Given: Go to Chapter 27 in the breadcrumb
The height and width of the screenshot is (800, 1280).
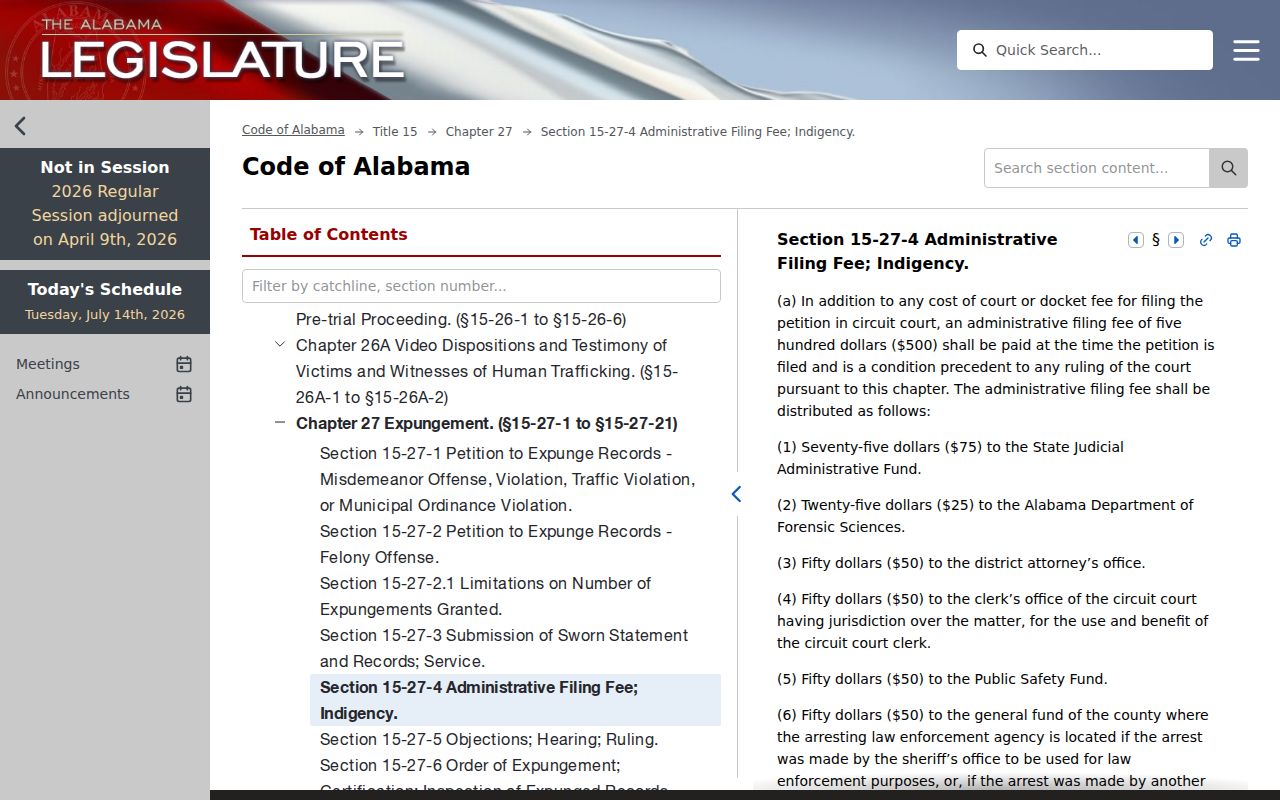Looking at the screenshot, I should [x=479, y=132].
